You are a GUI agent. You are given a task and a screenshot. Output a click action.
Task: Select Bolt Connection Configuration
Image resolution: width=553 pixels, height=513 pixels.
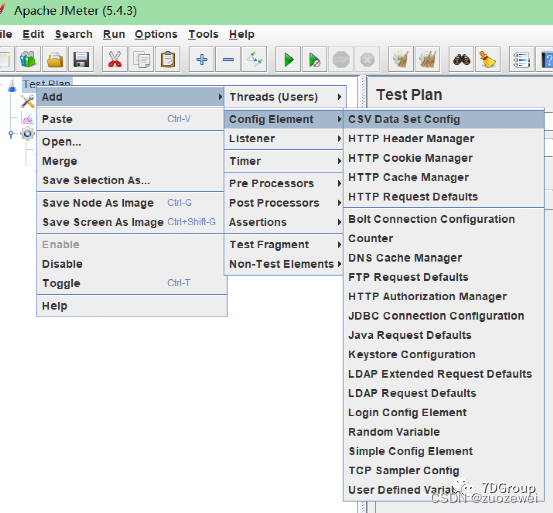(444, 219)
